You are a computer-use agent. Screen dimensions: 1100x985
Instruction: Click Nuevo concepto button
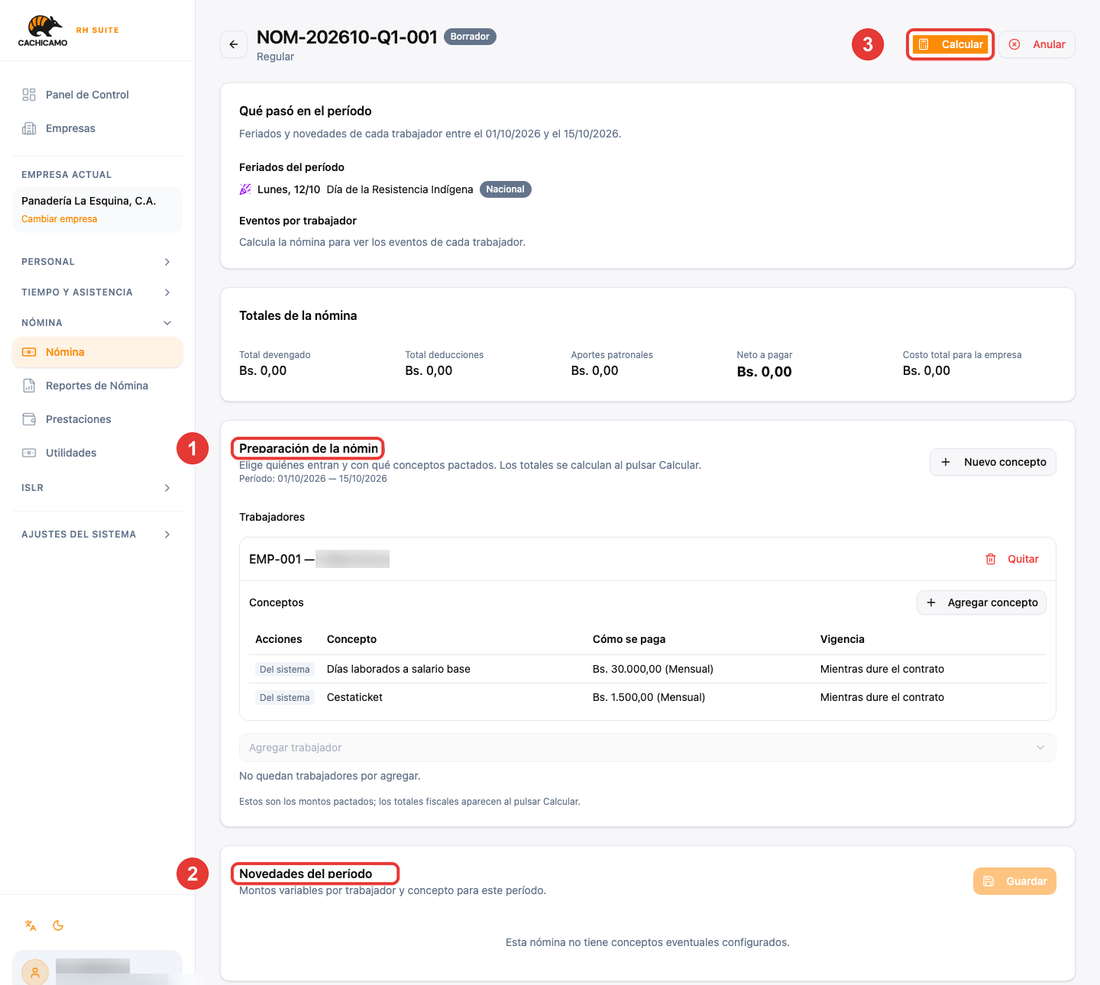[993, 462]
